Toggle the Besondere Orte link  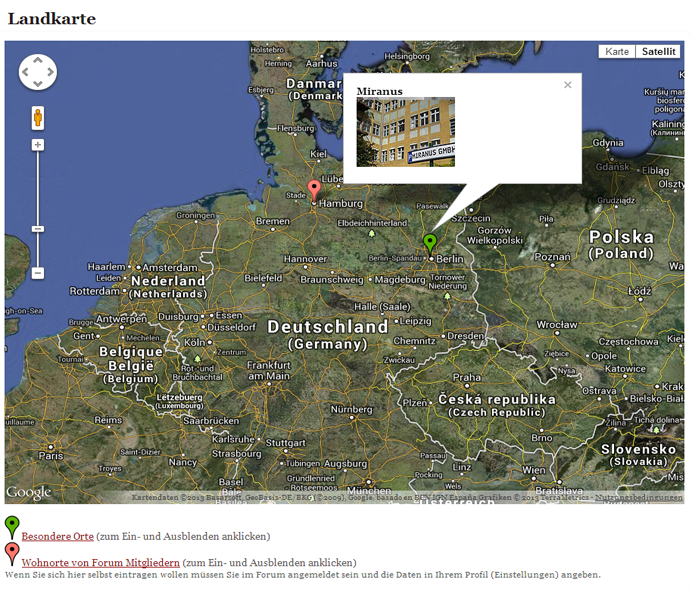point(57,536)
